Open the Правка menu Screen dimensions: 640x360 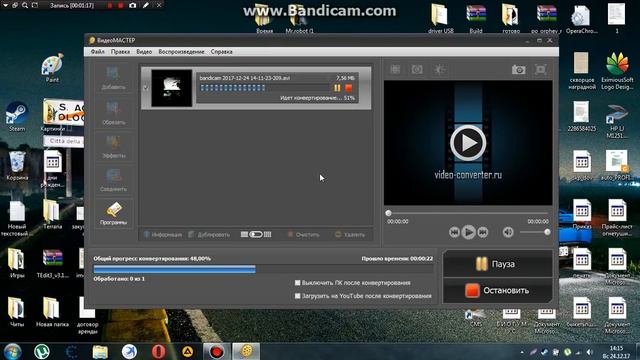click(120, 52)
